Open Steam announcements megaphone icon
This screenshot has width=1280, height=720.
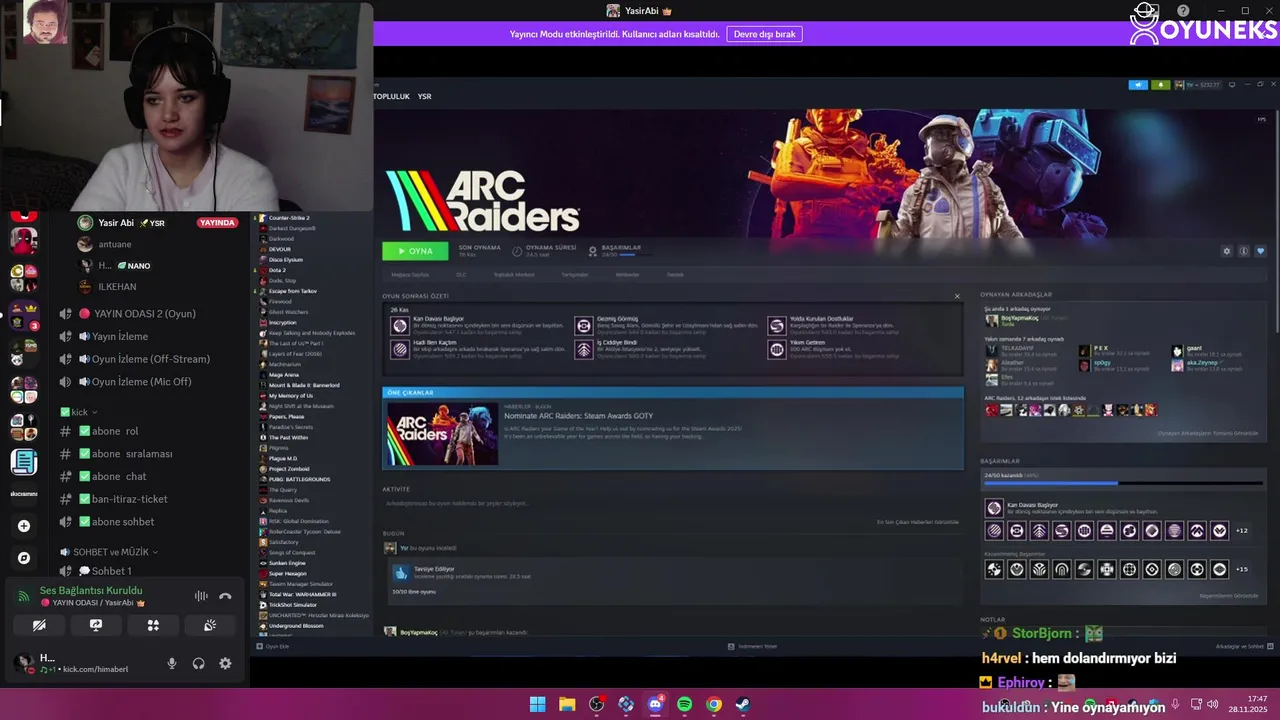coord(1138,85)
